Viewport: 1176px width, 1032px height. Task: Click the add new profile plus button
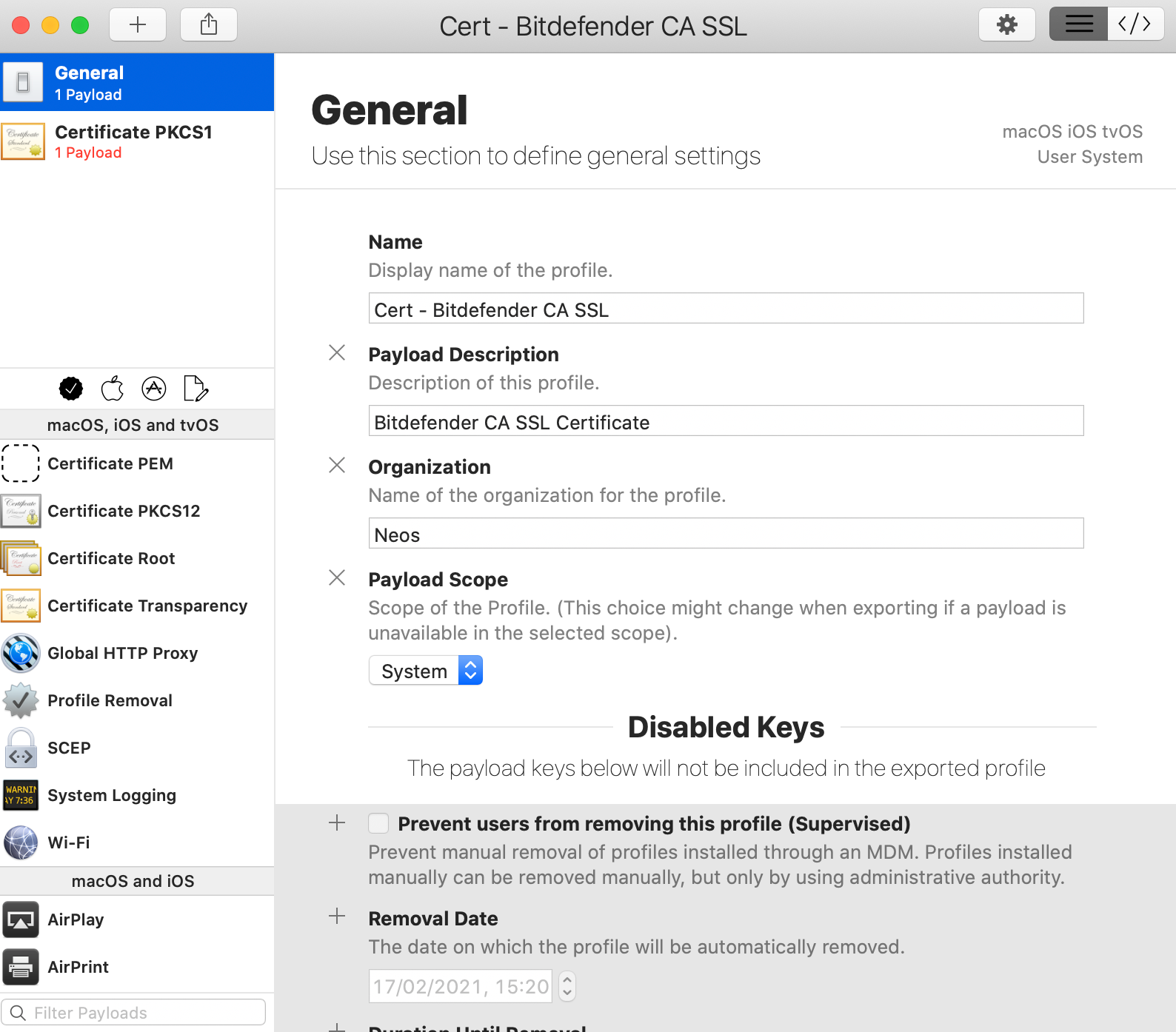tap(138, 24)
